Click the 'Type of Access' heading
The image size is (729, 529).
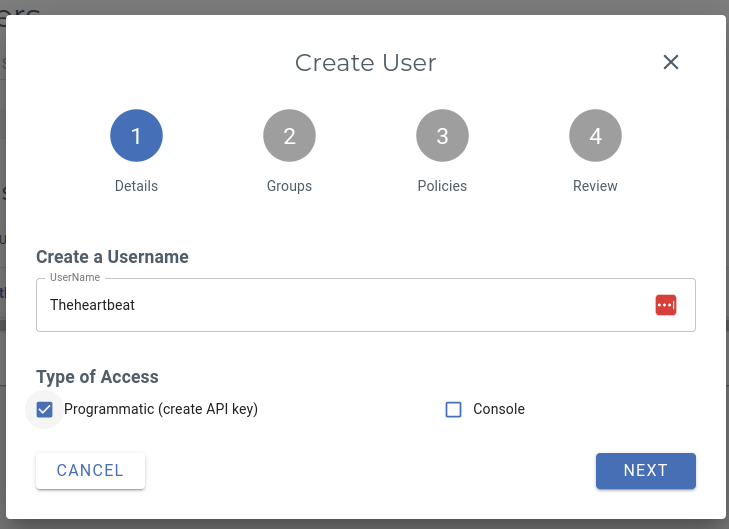click(97, 377)
